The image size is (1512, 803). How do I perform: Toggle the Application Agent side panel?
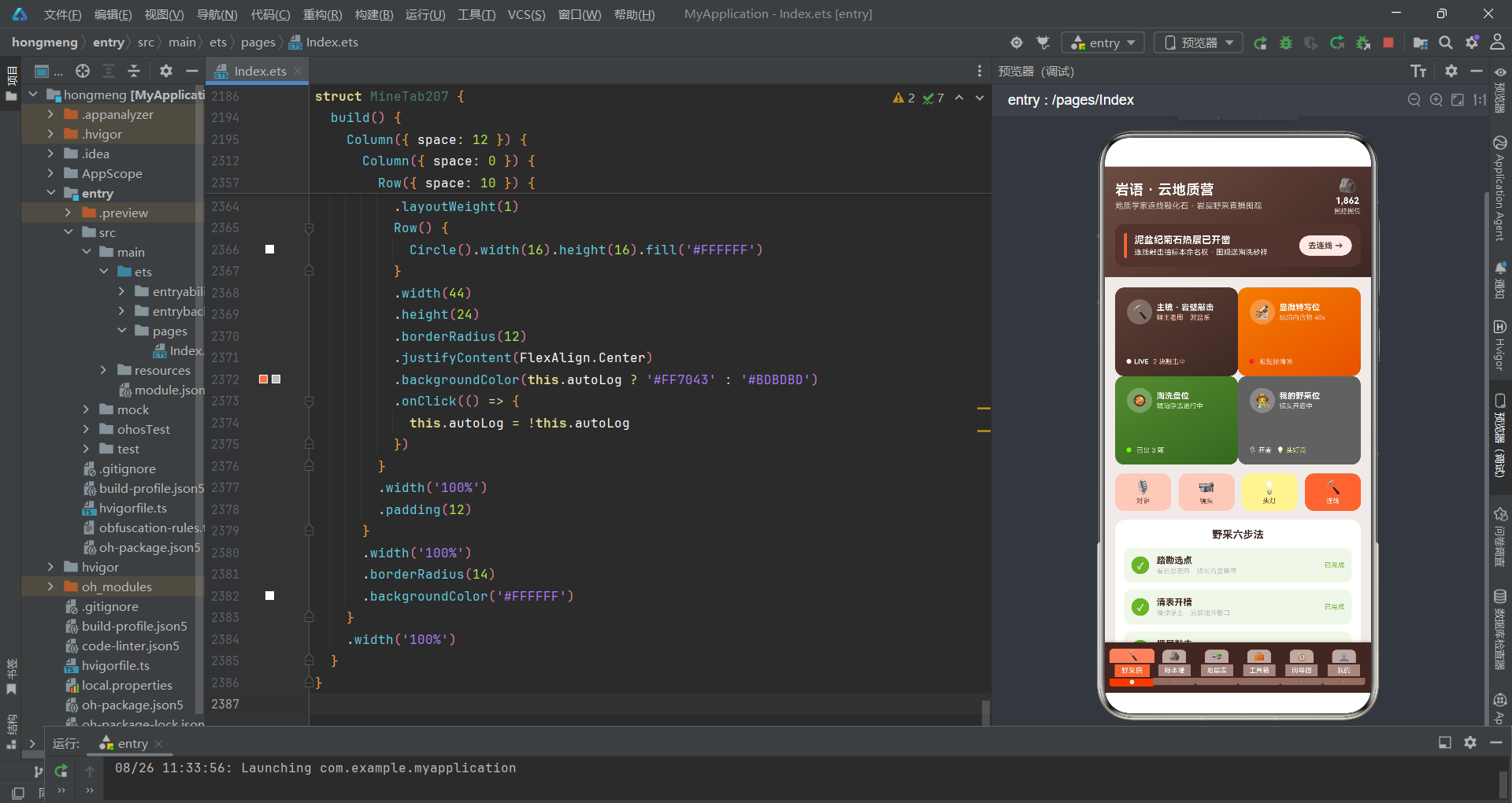point(1500,189)
